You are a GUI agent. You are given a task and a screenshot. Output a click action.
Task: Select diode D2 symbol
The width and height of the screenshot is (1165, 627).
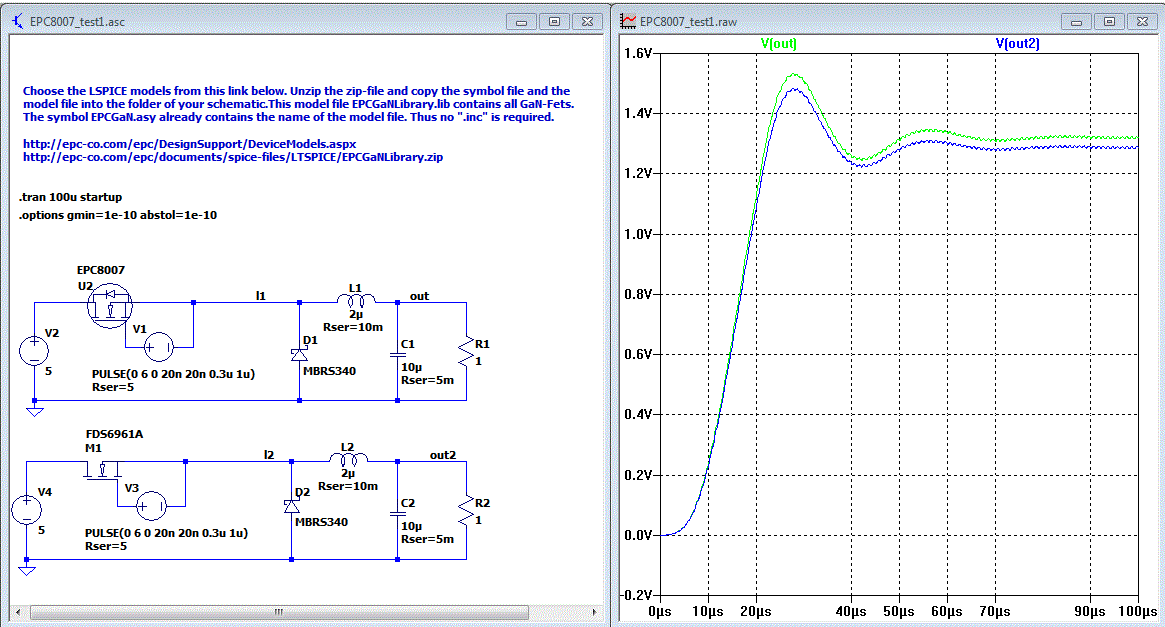[x=291, y=506]
